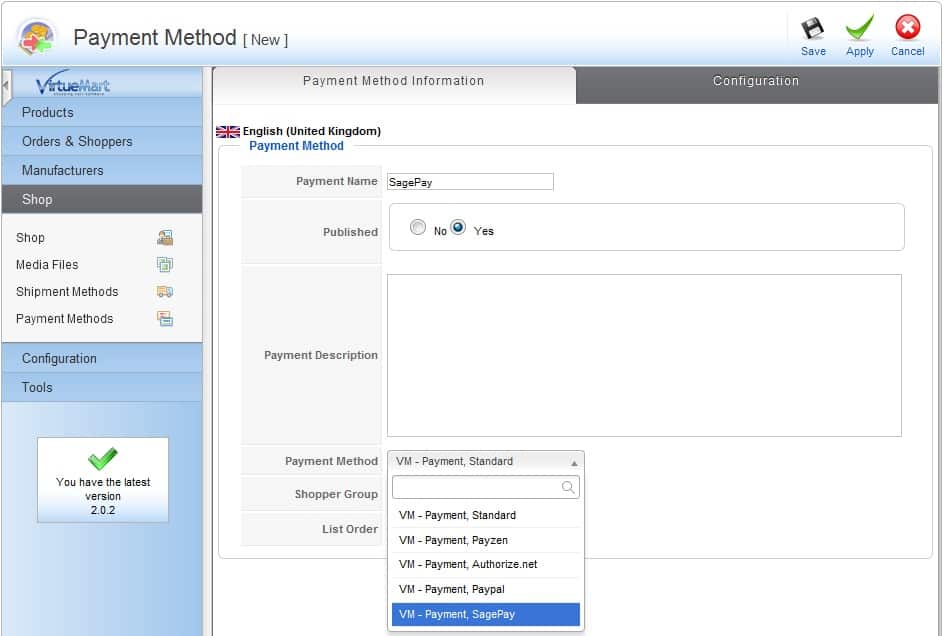Click the List Order label

click(x=350, y=529)
